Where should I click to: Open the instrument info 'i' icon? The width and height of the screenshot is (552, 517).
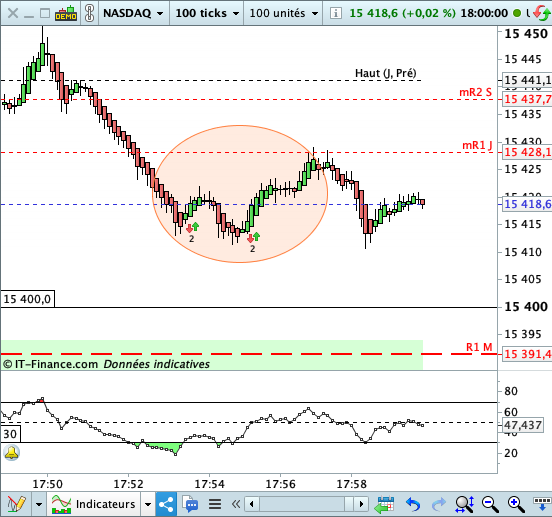[x=335, y=13]
